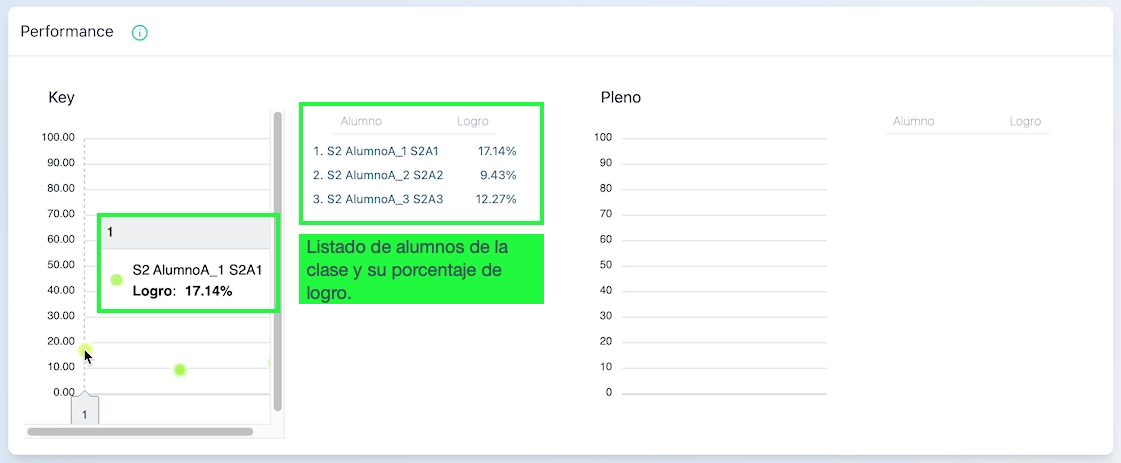
Task: Sort by the Logro header in the Pleno table
Action: pyautogui.click(x=1025, y=121)
